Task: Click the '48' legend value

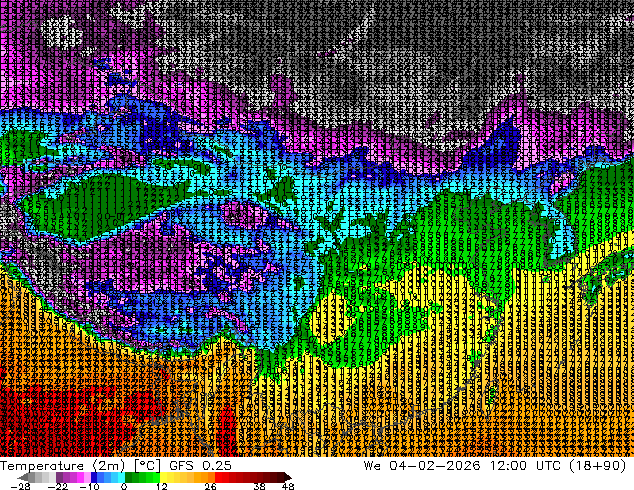Action: (x=288, y=486)
